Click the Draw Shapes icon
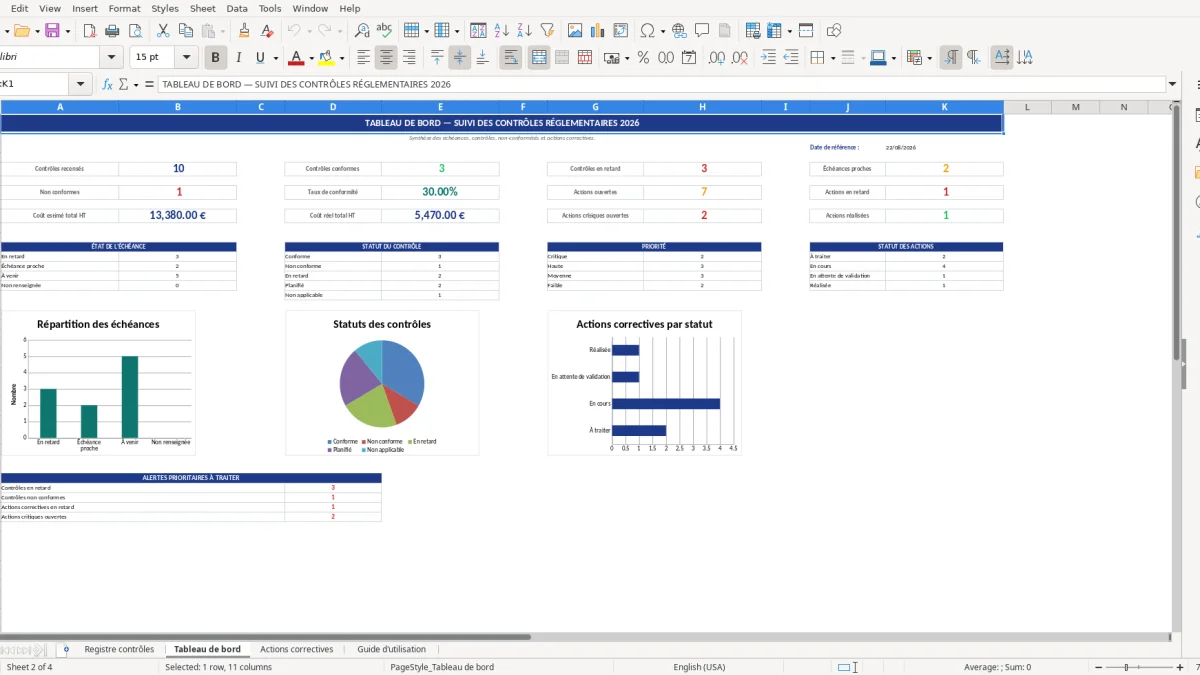 point(834,31)
